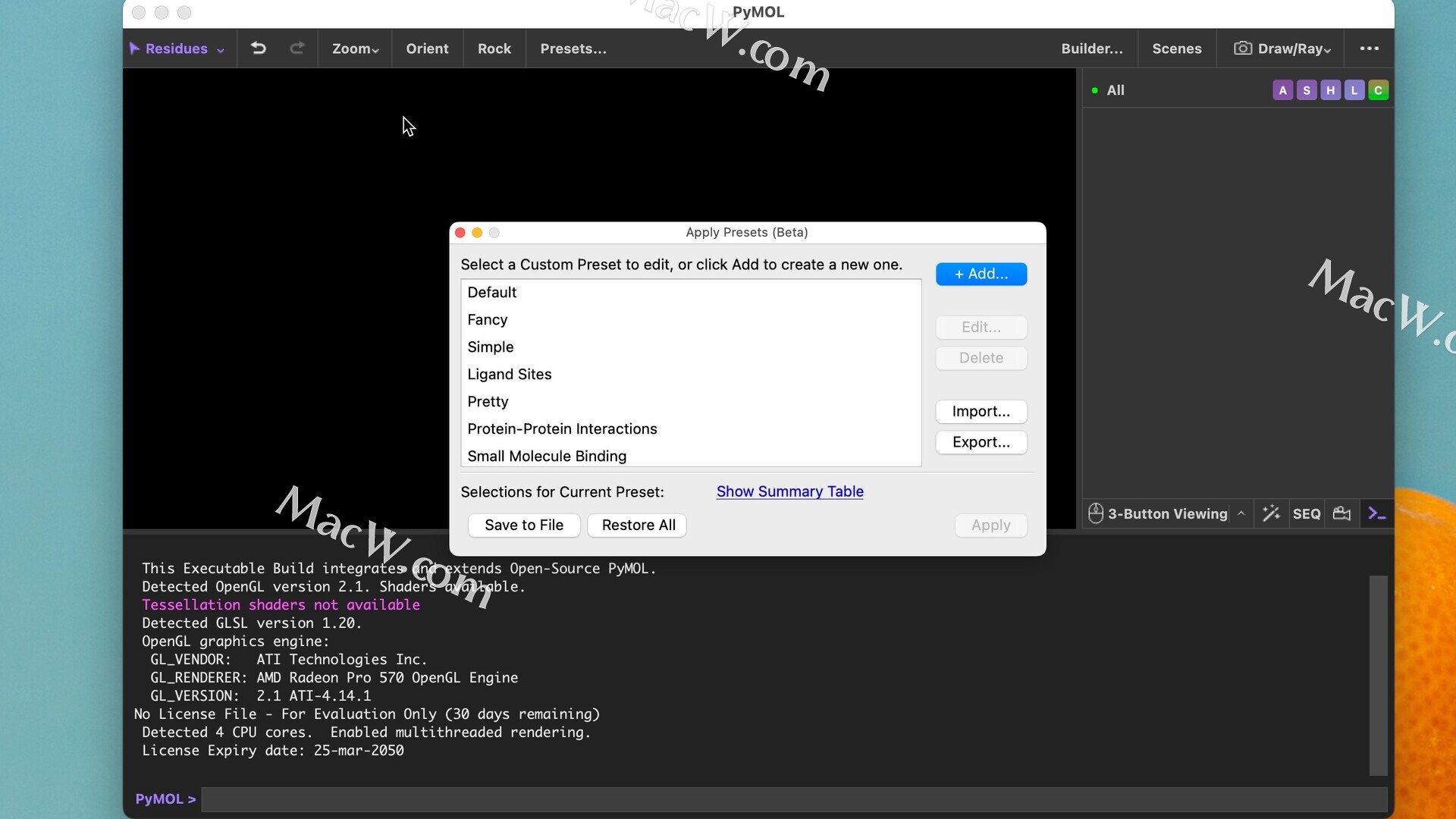The height and width of the screenshot is (819, 1456).
Task: Click the Restore All button
Action: point(639,525)
